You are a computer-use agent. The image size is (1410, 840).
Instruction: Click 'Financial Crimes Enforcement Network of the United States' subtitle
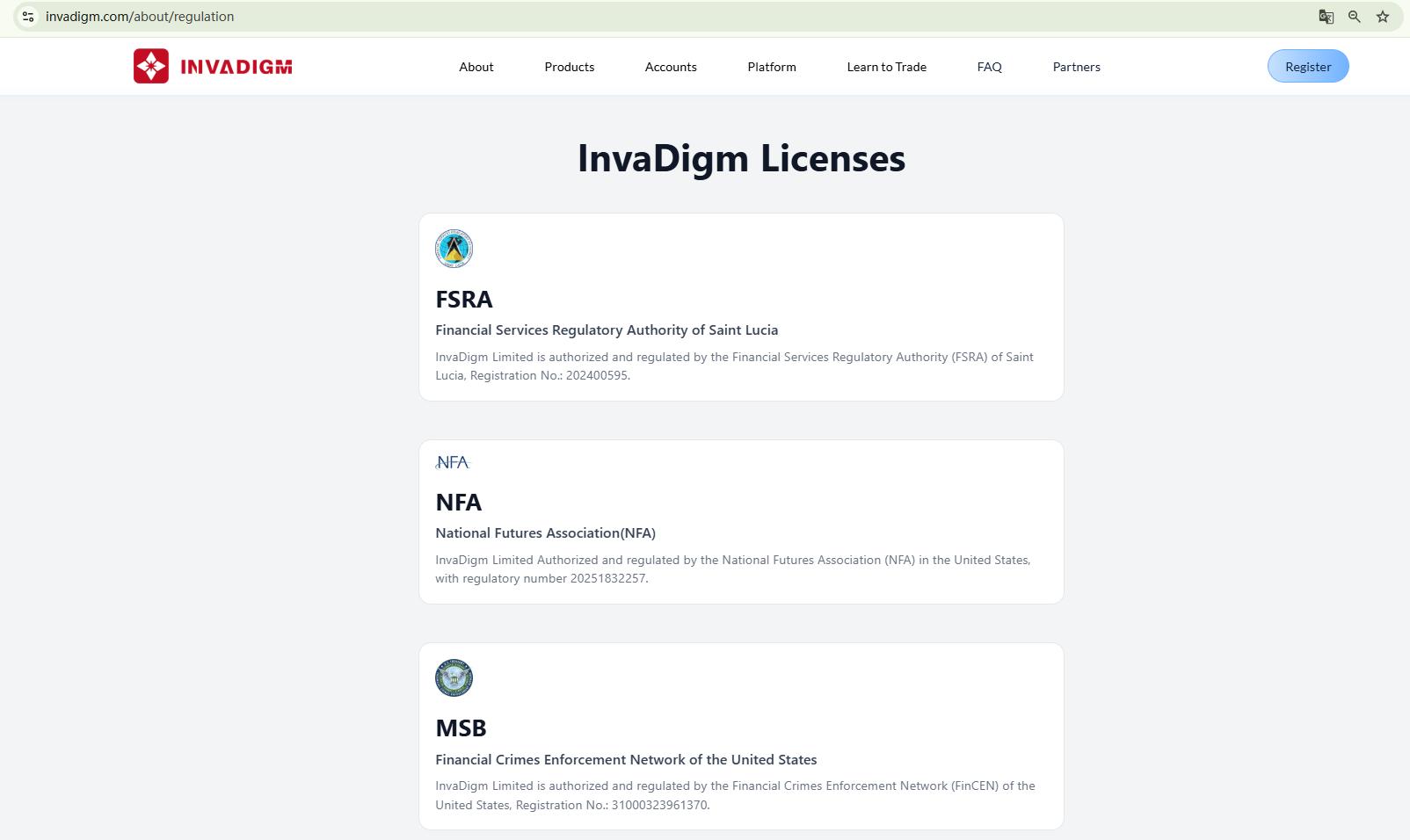pos(626,760)
